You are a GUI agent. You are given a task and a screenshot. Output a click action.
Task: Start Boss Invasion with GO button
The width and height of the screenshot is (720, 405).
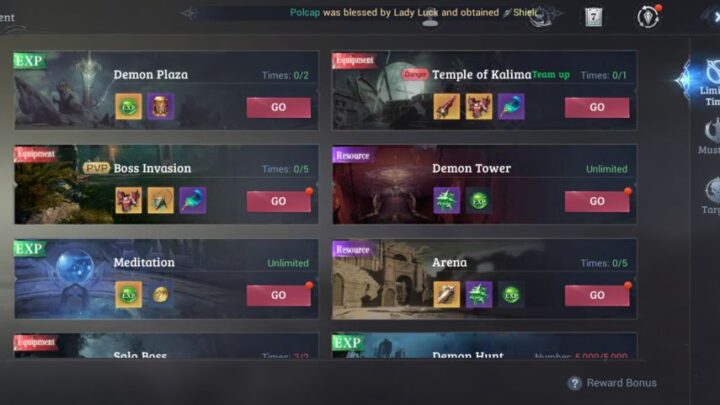279,201
